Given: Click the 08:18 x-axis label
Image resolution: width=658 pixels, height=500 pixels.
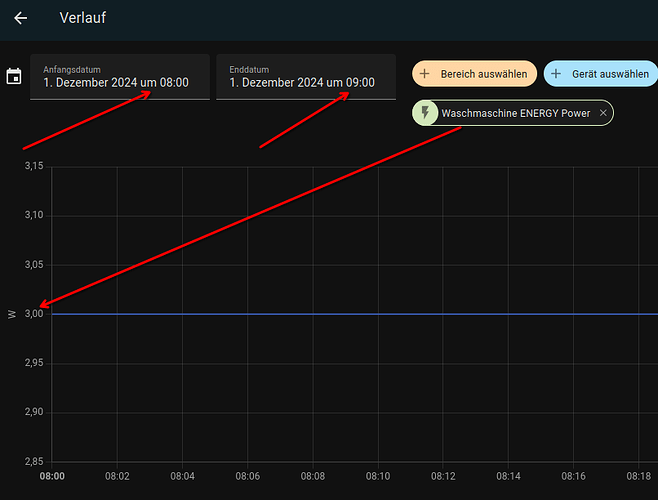Looking at the screenshot, I should (639, 476).
